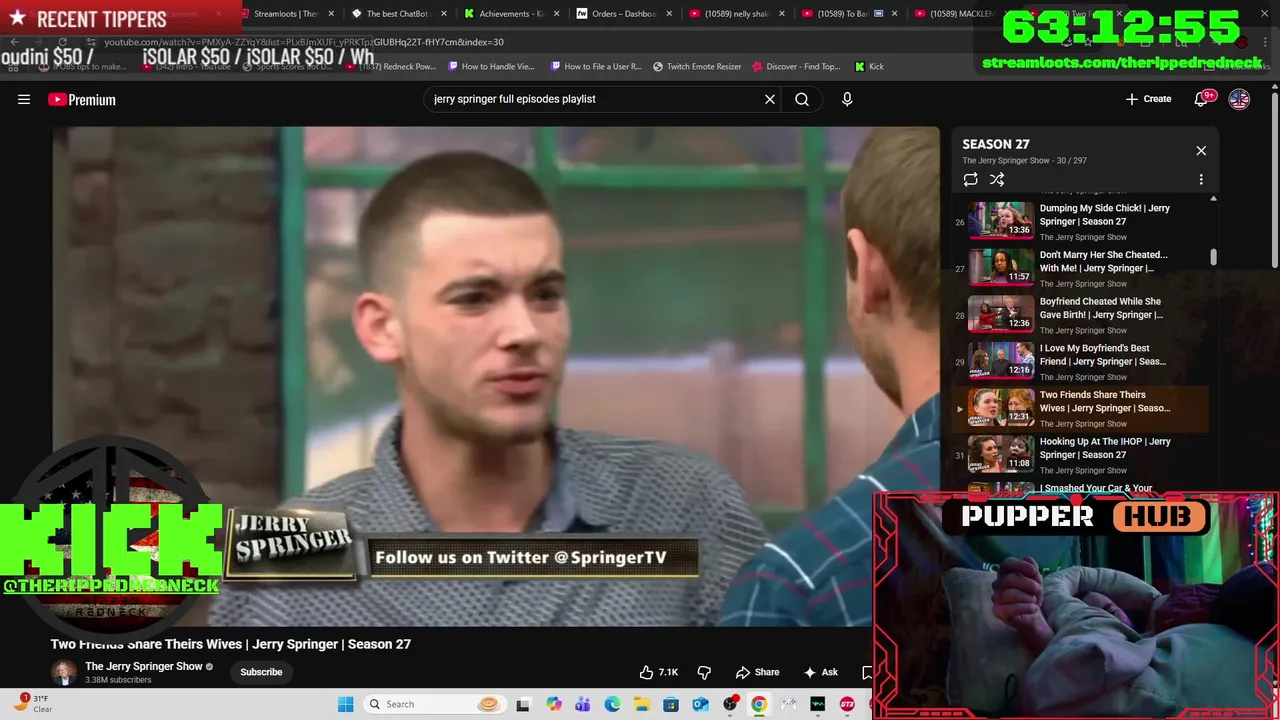This screenshot has width=1280, height=720.
Task: Open the Create menu
Action: [1148, 99]
